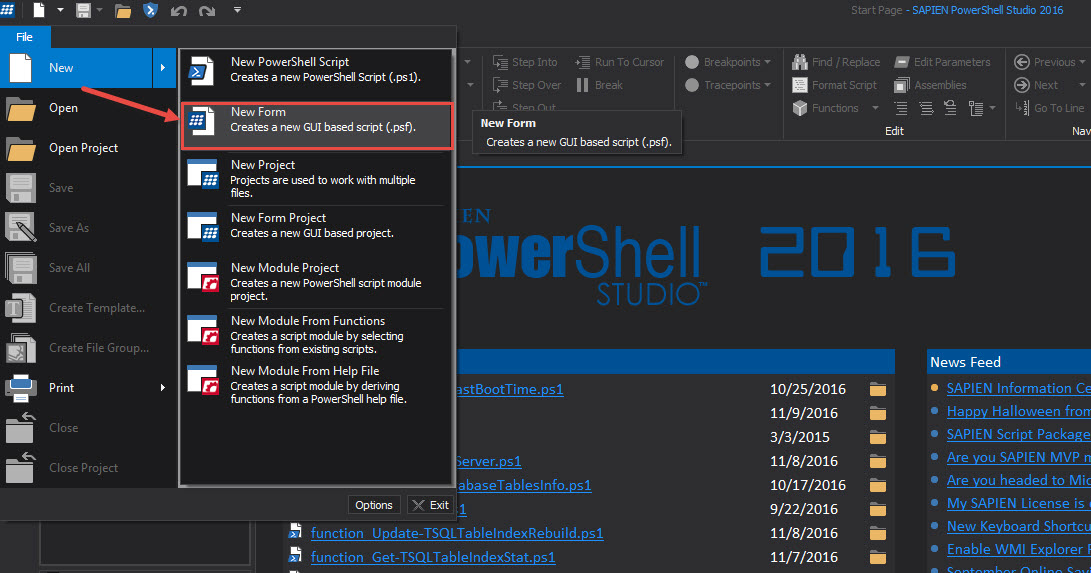Click the Previous navigation icon

tap(1021, 62)
